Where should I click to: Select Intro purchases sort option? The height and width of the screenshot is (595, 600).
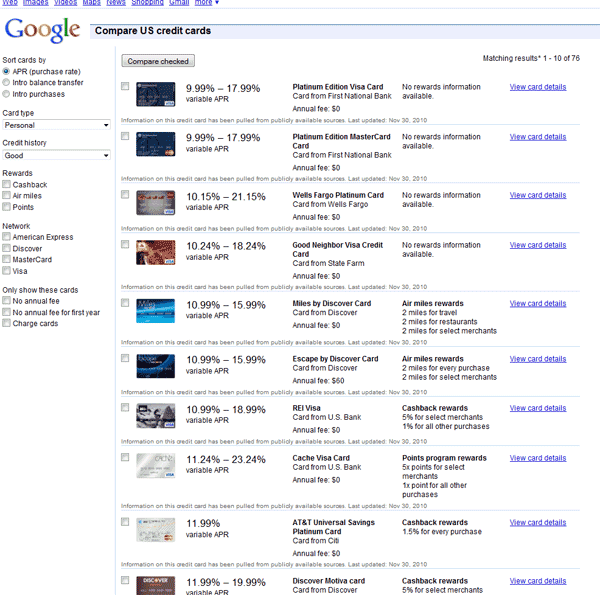[6, 94]
